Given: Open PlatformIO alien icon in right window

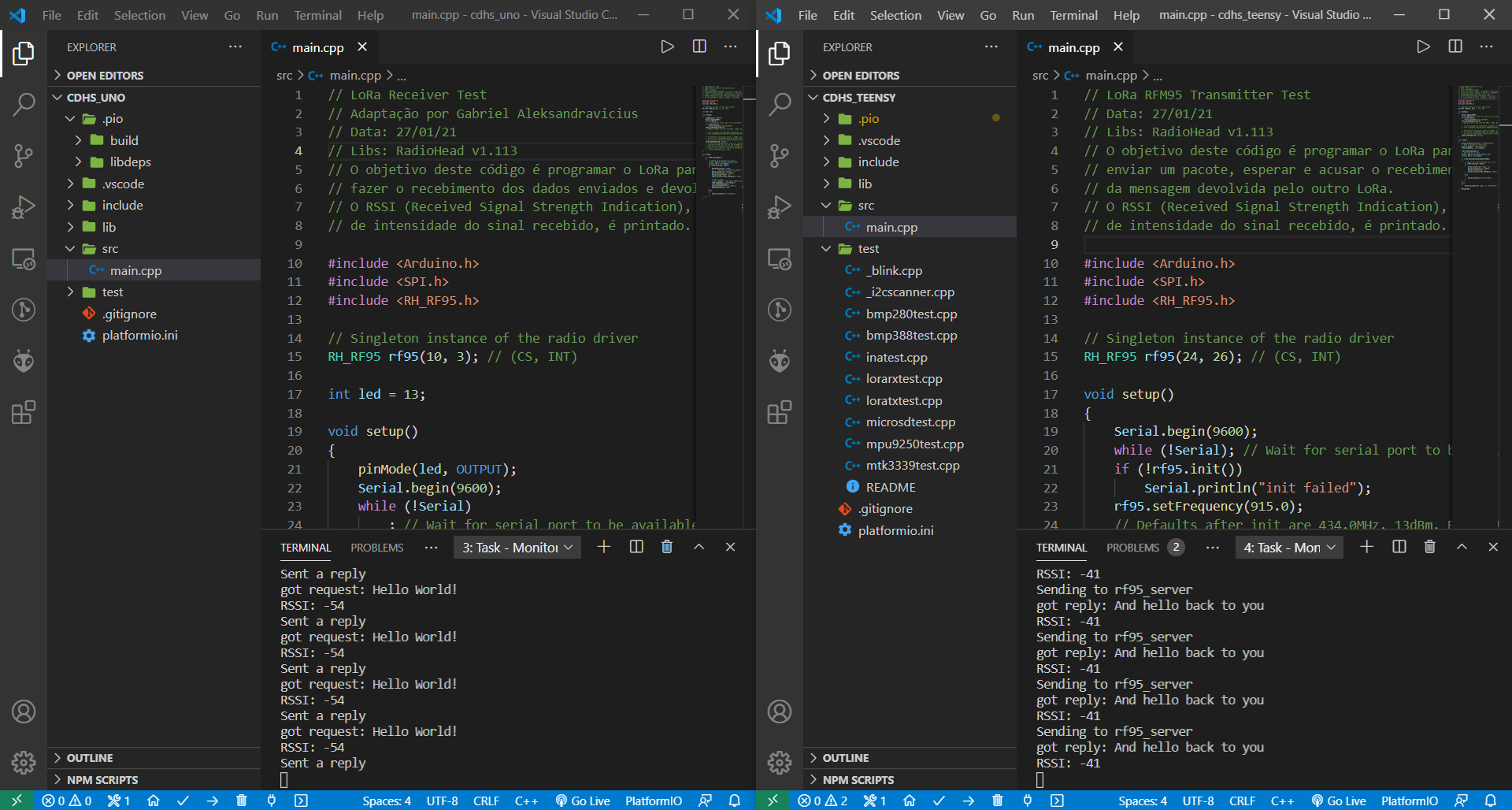Looking at the screenshot, I should tap(780, 362).
